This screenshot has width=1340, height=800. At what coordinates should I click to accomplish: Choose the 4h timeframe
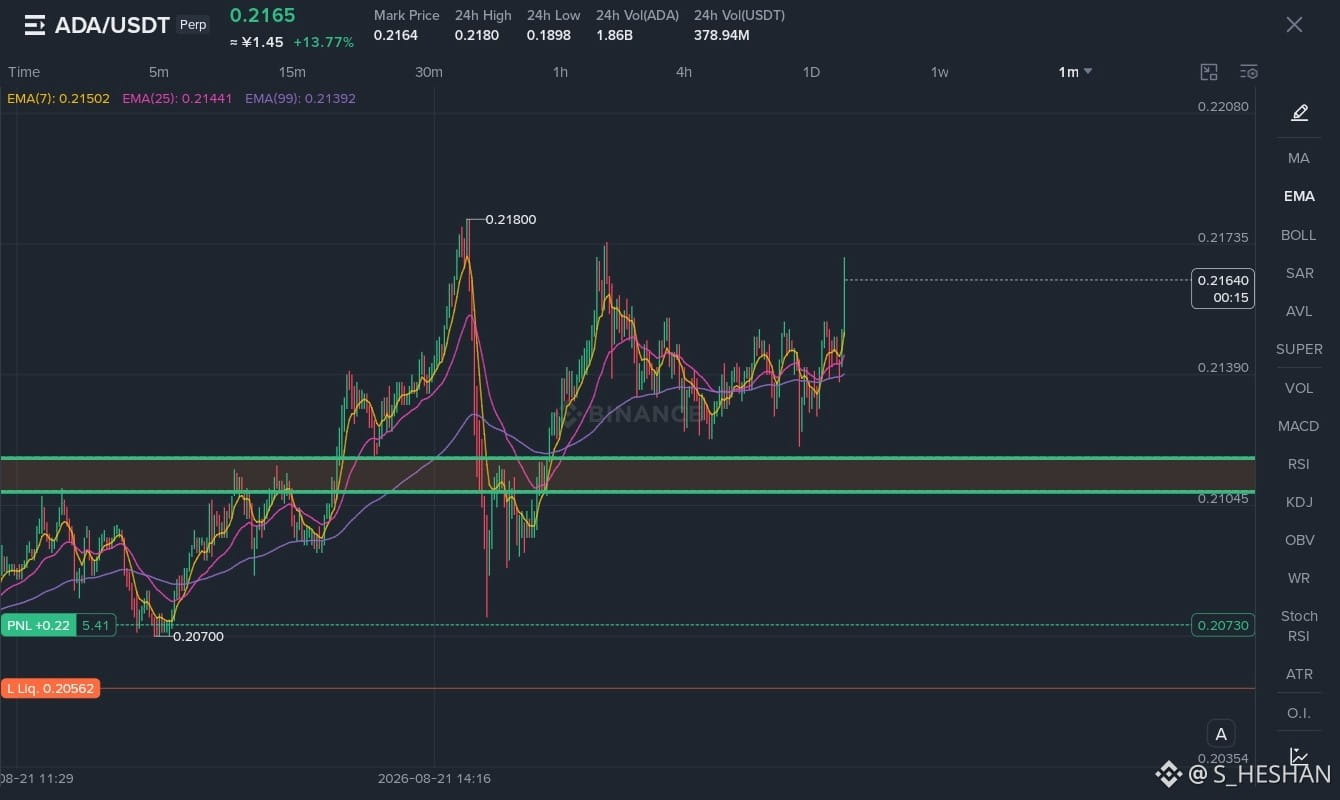tap(684, 72)
